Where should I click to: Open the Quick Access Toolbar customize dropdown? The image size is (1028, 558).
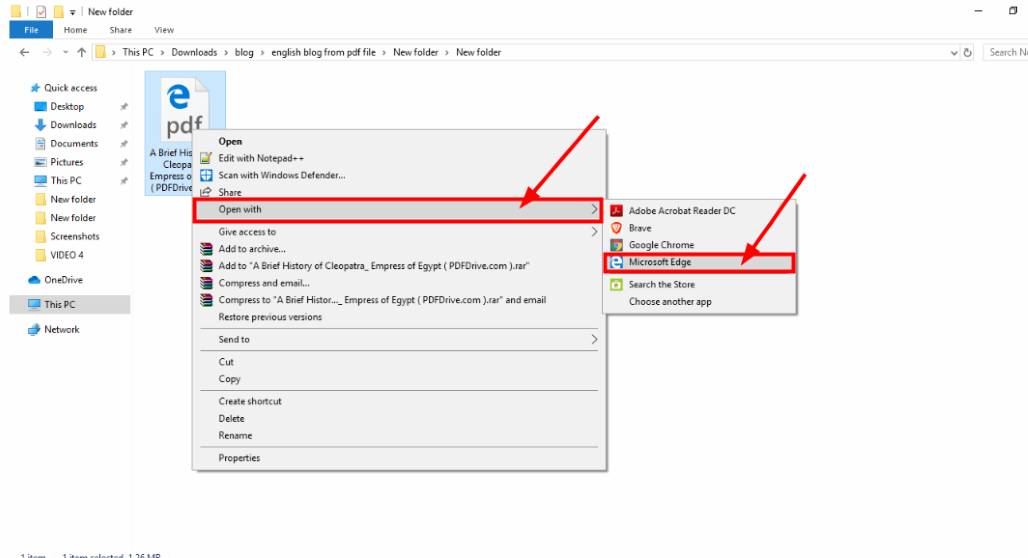click(x=72, y=12)
